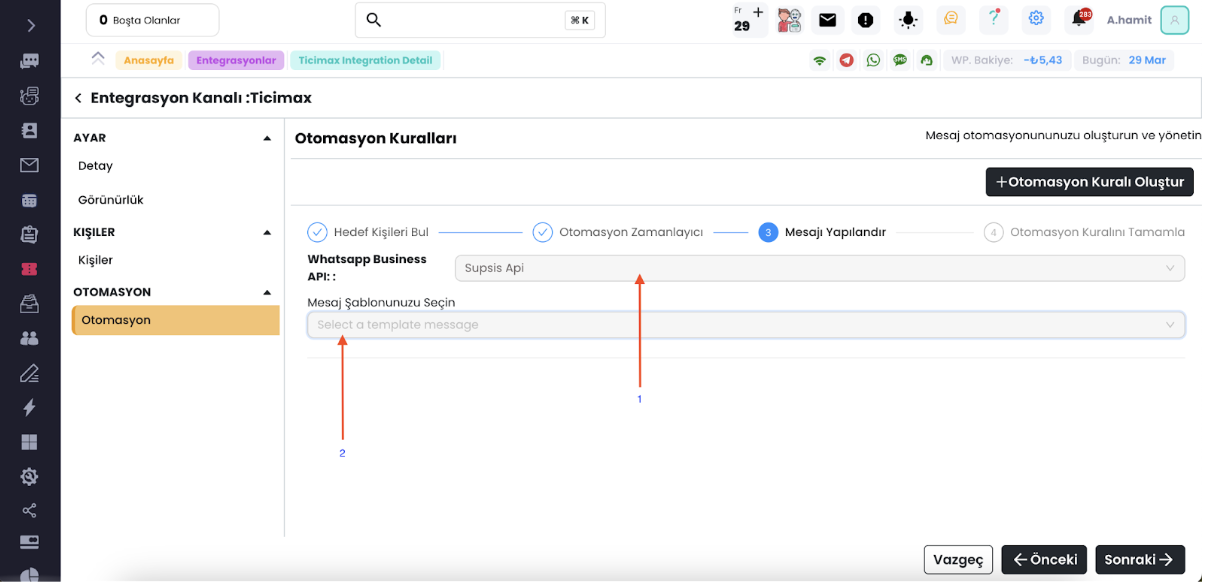Jump to Otomasyon Zamanlayıcı step

coord(618,232)
